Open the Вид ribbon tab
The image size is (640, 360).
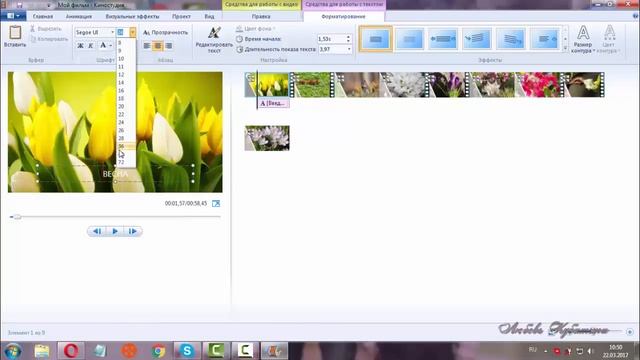point(209,16)
